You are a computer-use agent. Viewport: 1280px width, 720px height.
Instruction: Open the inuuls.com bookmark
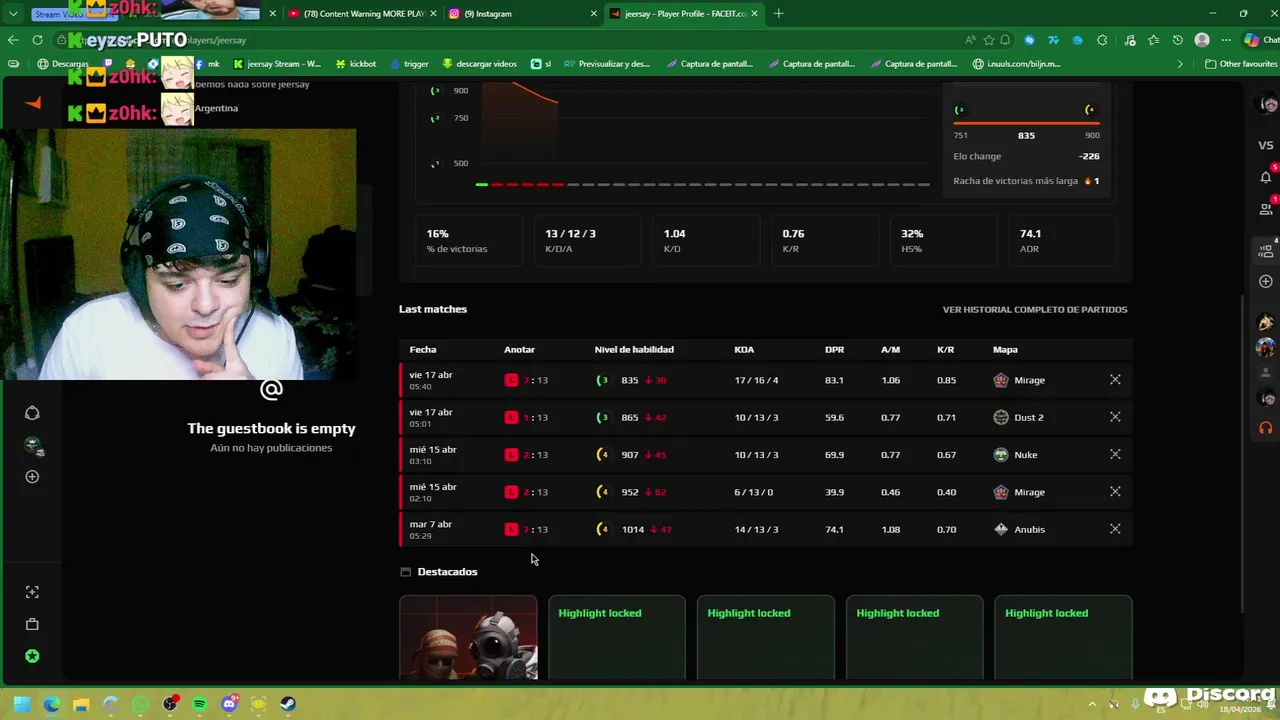1016,64
